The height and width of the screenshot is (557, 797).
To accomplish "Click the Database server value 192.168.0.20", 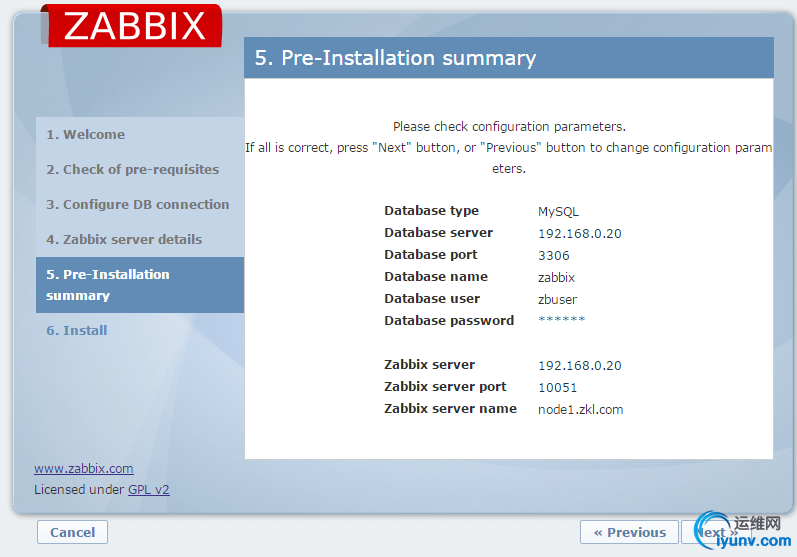I will click(x=579, y=233).
